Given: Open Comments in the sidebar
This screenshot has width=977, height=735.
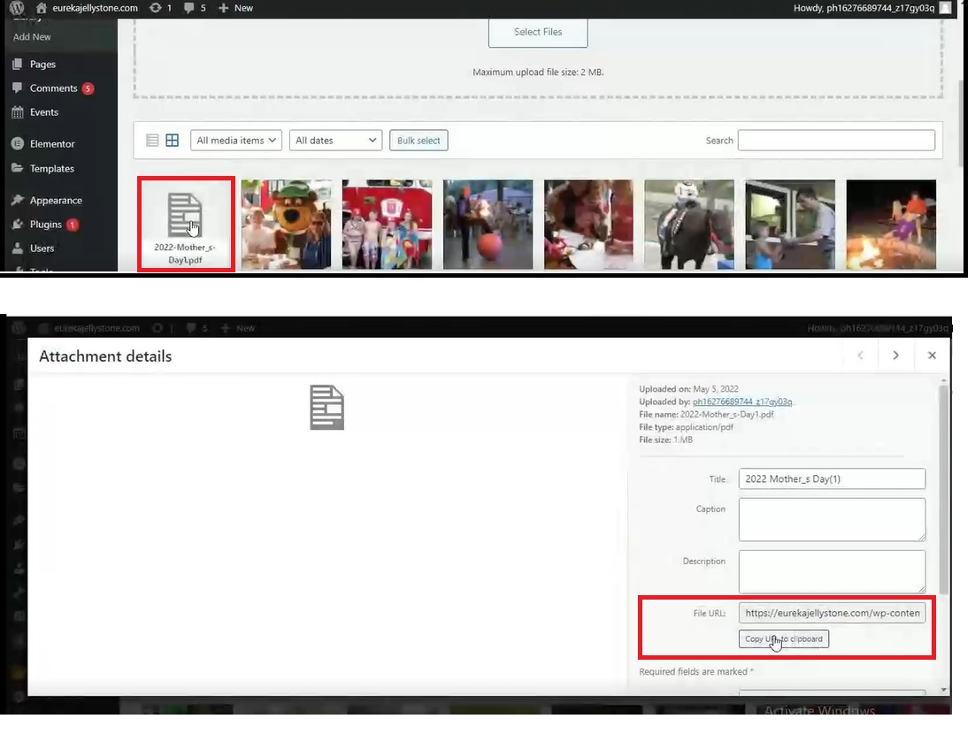Looking at the screenshot, I should pyautogui.click(x=54, y=88).
